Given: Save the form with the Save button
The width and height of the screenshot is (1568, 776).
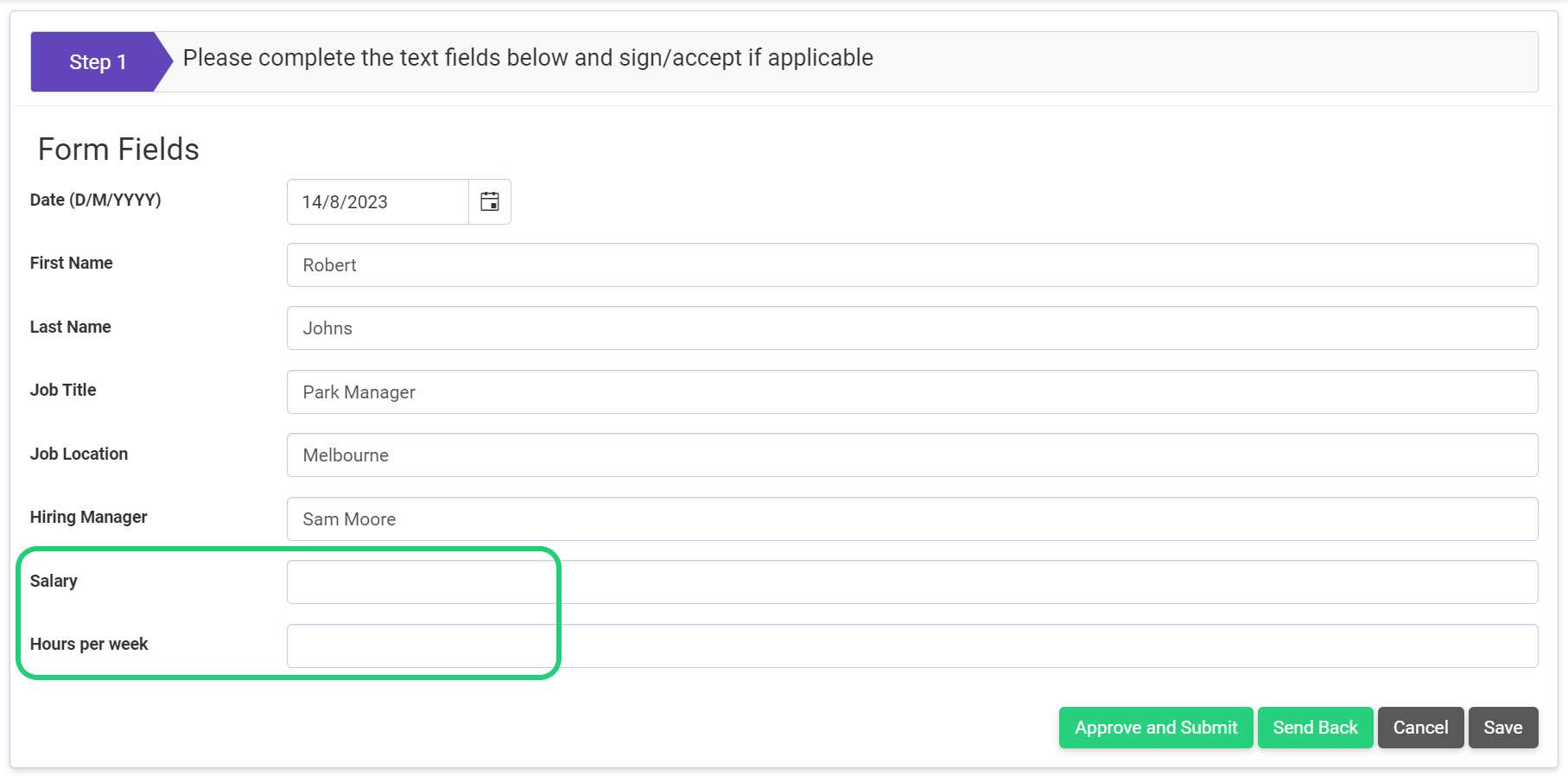Looking at the screenshot, I should tap(1503, 728).
